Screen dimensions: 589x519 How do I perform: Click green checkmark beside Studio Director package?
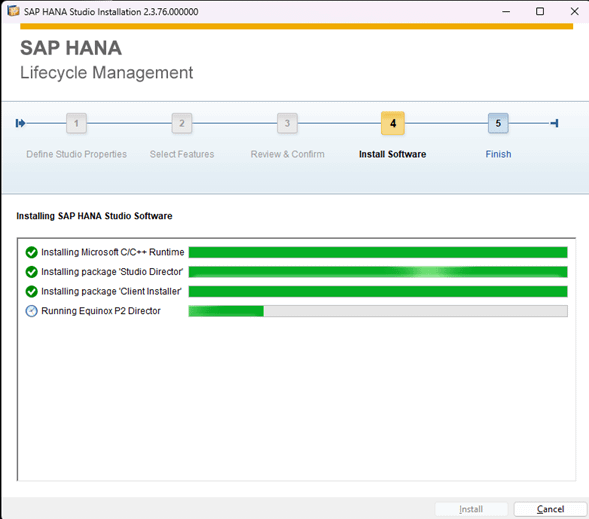click(32, 272)
